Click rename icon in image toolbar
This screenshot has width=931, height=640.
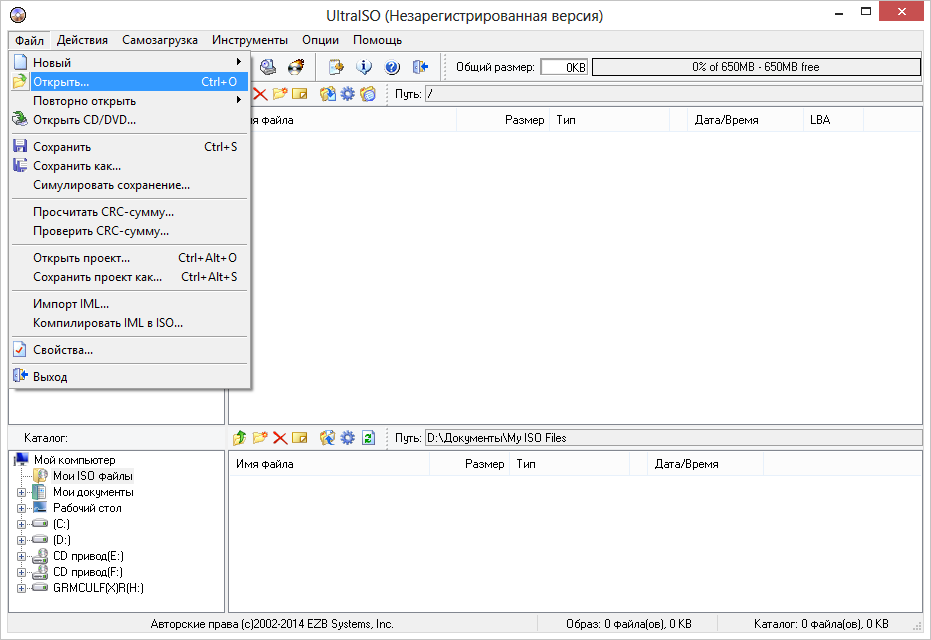[x=300, y=94]
